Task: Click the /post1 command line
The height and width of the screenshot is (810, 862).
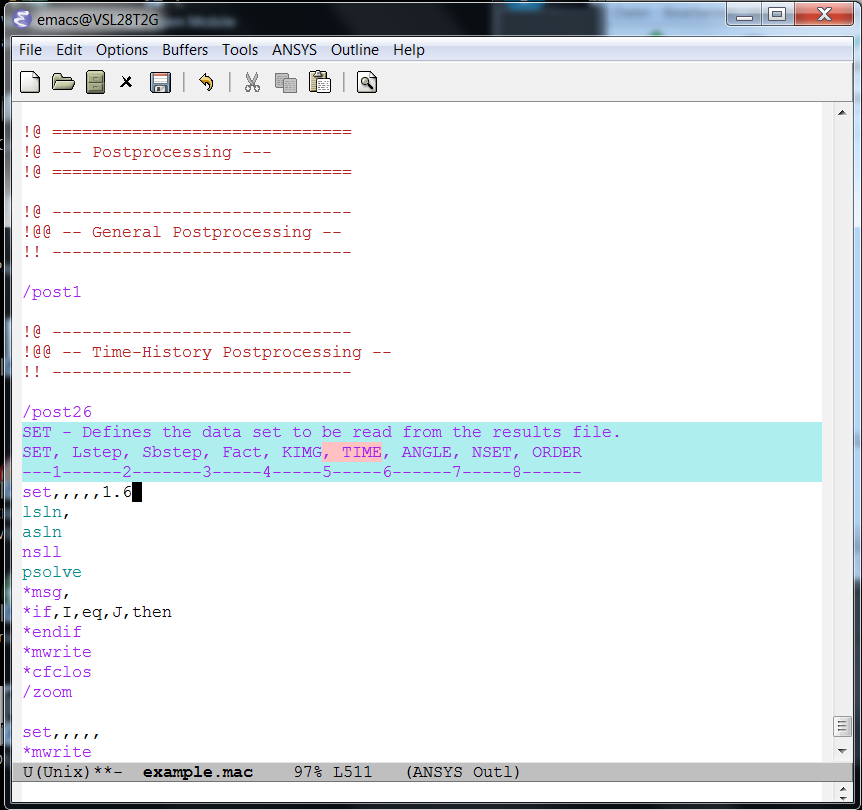Action: pos(52,292)
